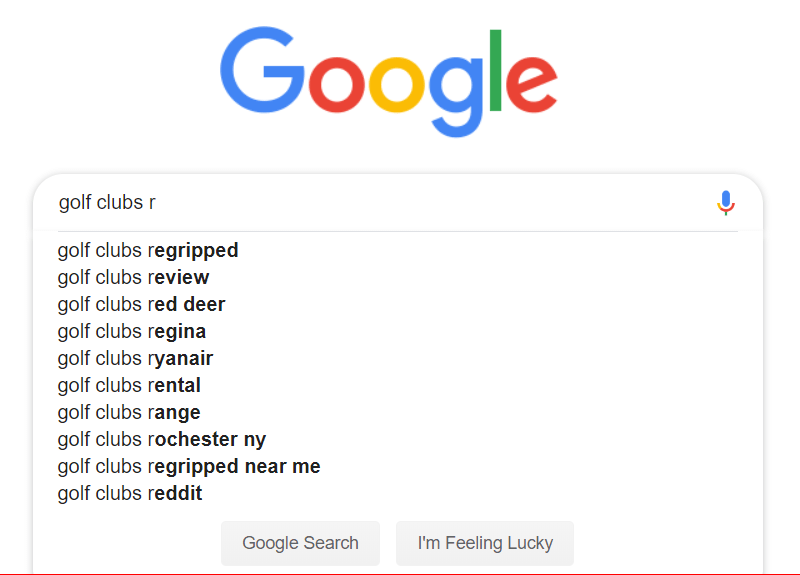Click the green letter l in the Google logo
Screen dimensions: 800x575
(496, 70)
